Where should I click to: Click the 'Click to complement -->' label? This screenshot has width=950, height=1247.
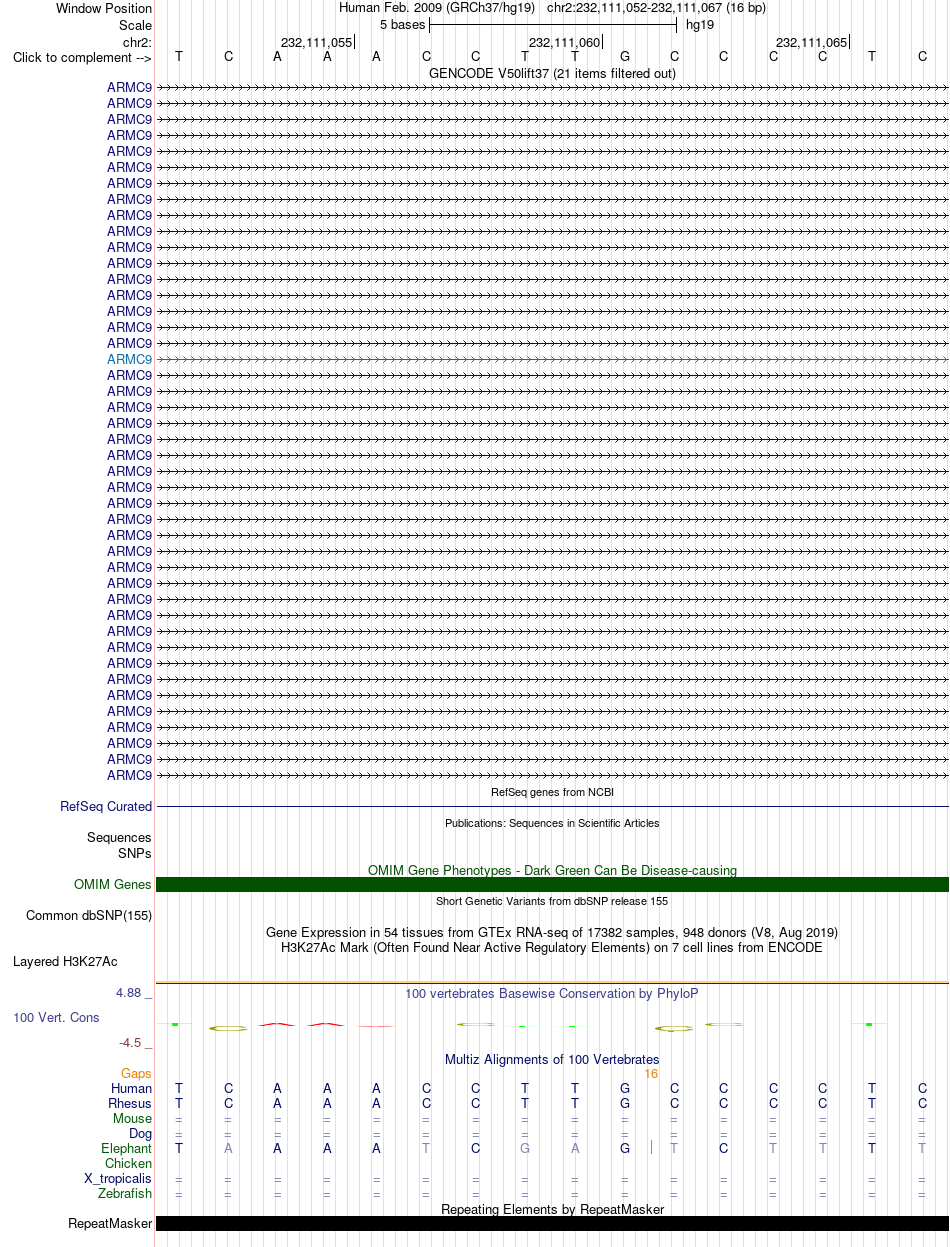pos(82,57)
